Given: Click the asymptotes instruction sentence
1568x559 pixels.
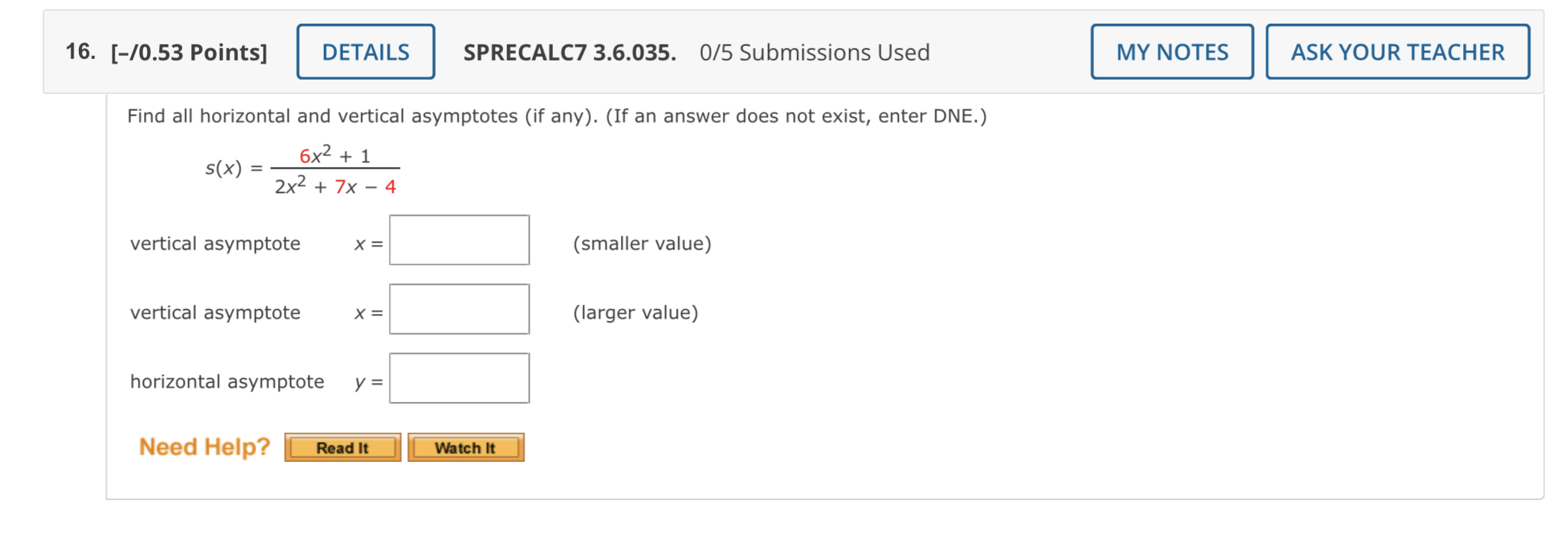Looking at the screenshot, I should (x=556, y=116).
